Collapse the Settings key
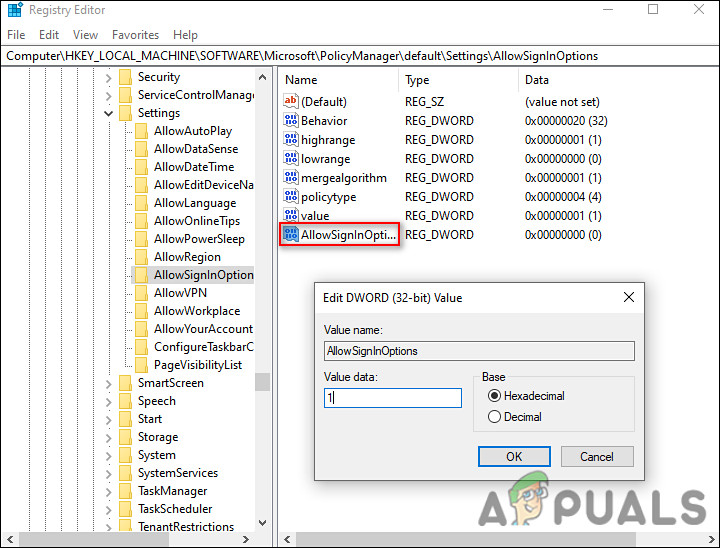This screenshot has height=548, width=720. pos(108,113)
